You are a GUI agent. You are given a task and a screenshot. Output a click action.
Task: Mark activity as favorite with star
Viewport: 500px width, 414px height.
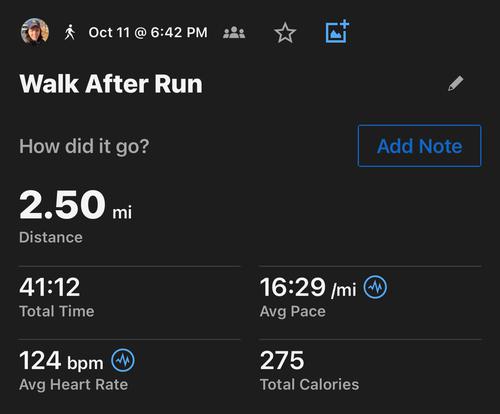(x=285, y=33)
